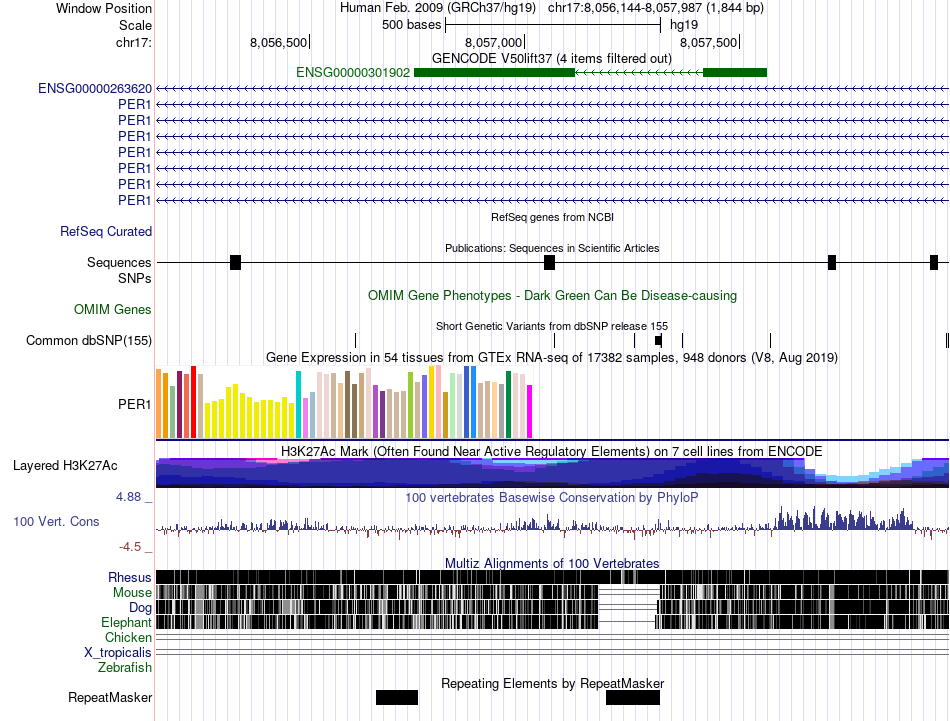Click the -4.5 PhyloP axis value
This screenshot has width=950, height=721.
pos(130,547)
